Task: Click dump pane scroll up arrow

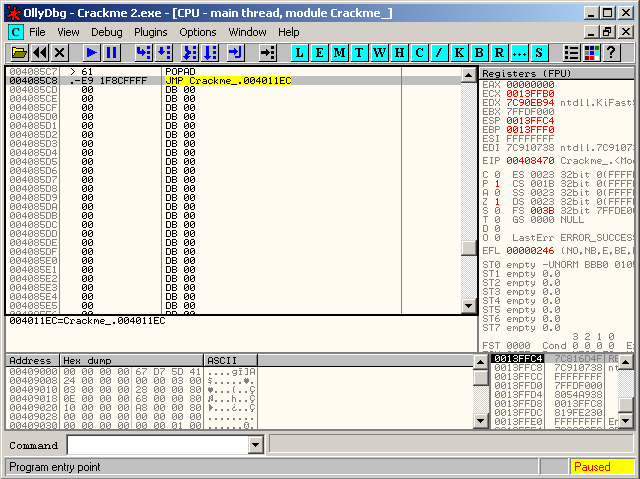Action: (481, 362)
